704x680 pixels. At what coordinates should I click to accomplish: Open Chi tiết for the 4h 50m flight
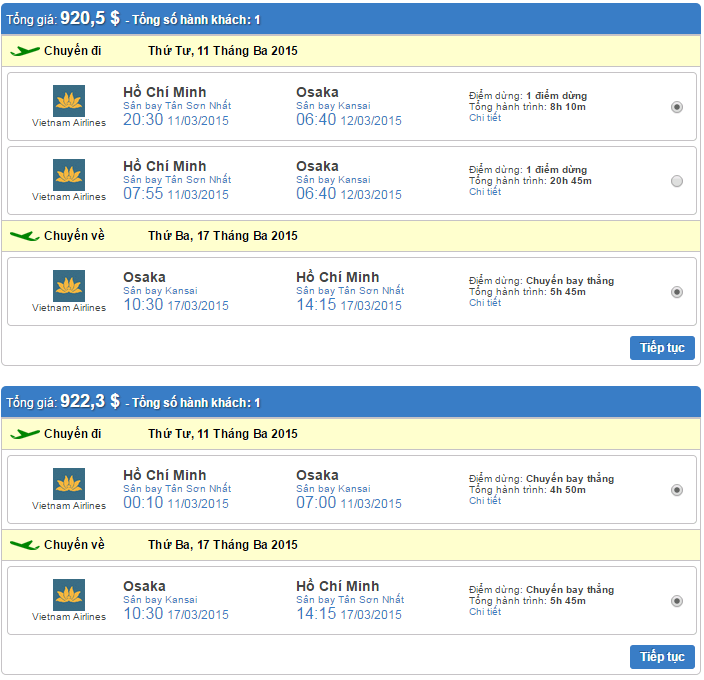tap(485, 500)
